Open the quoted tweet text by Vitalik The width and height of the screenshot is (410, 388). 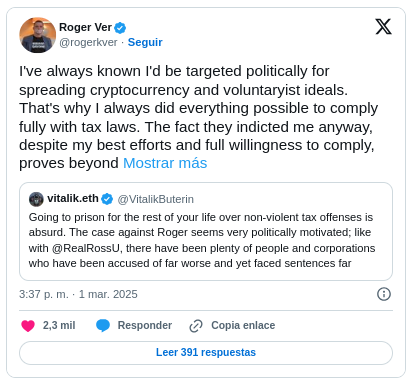(x=202, y=240)
